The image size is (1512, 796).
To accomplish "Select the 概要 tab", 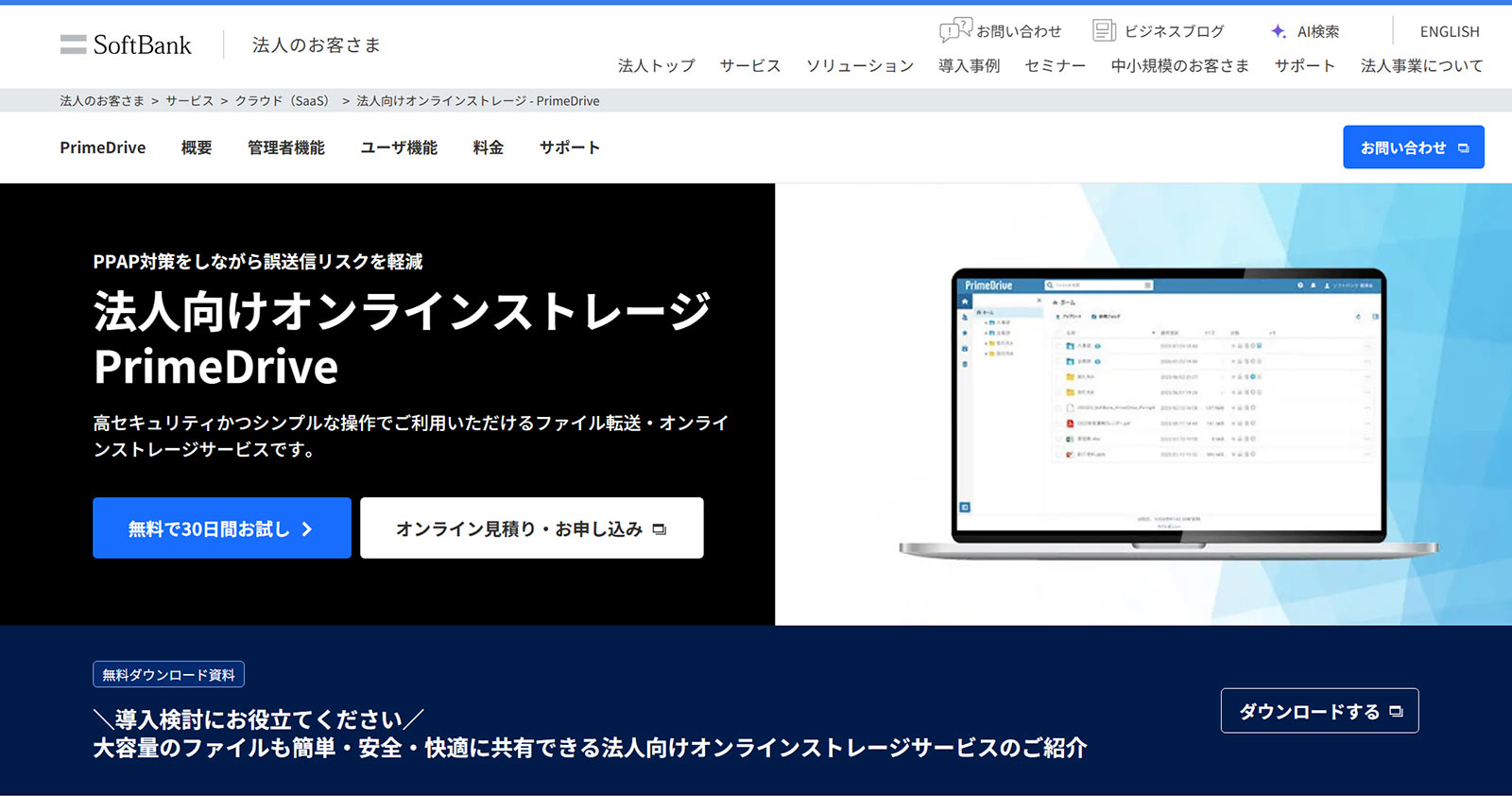I will coord(197,147).
